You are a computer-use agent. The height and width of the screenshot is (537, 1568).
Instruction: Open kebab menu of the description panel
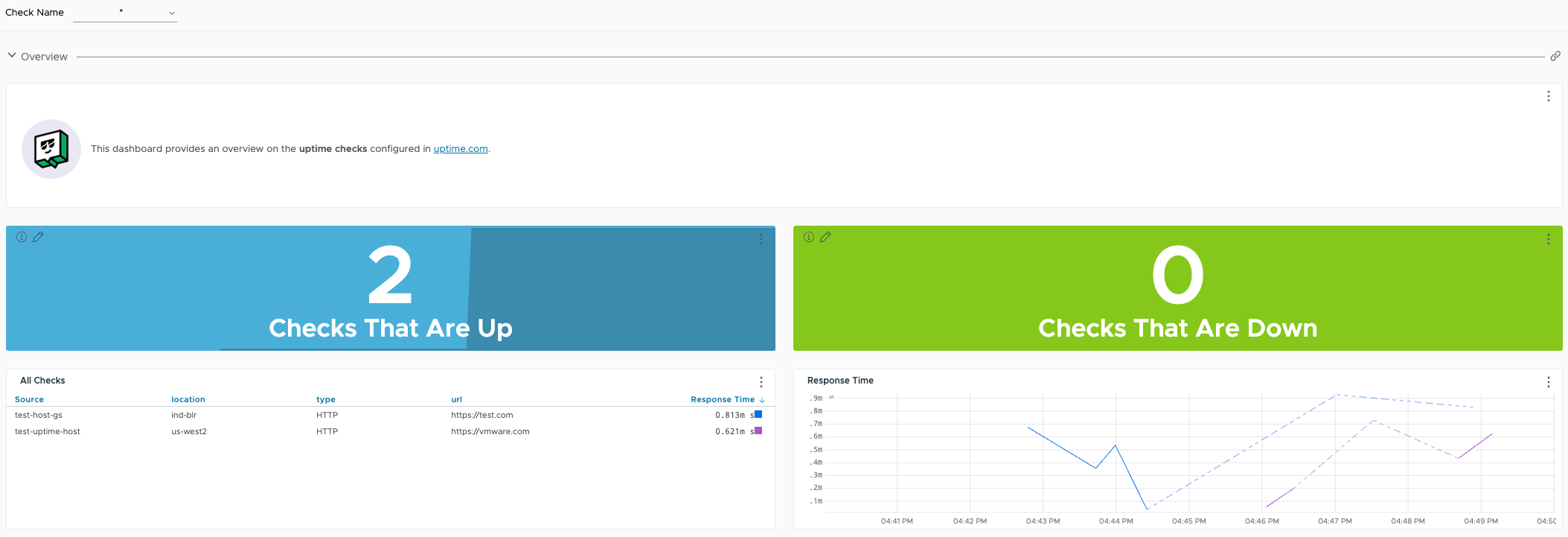(x=1549, y=96)
